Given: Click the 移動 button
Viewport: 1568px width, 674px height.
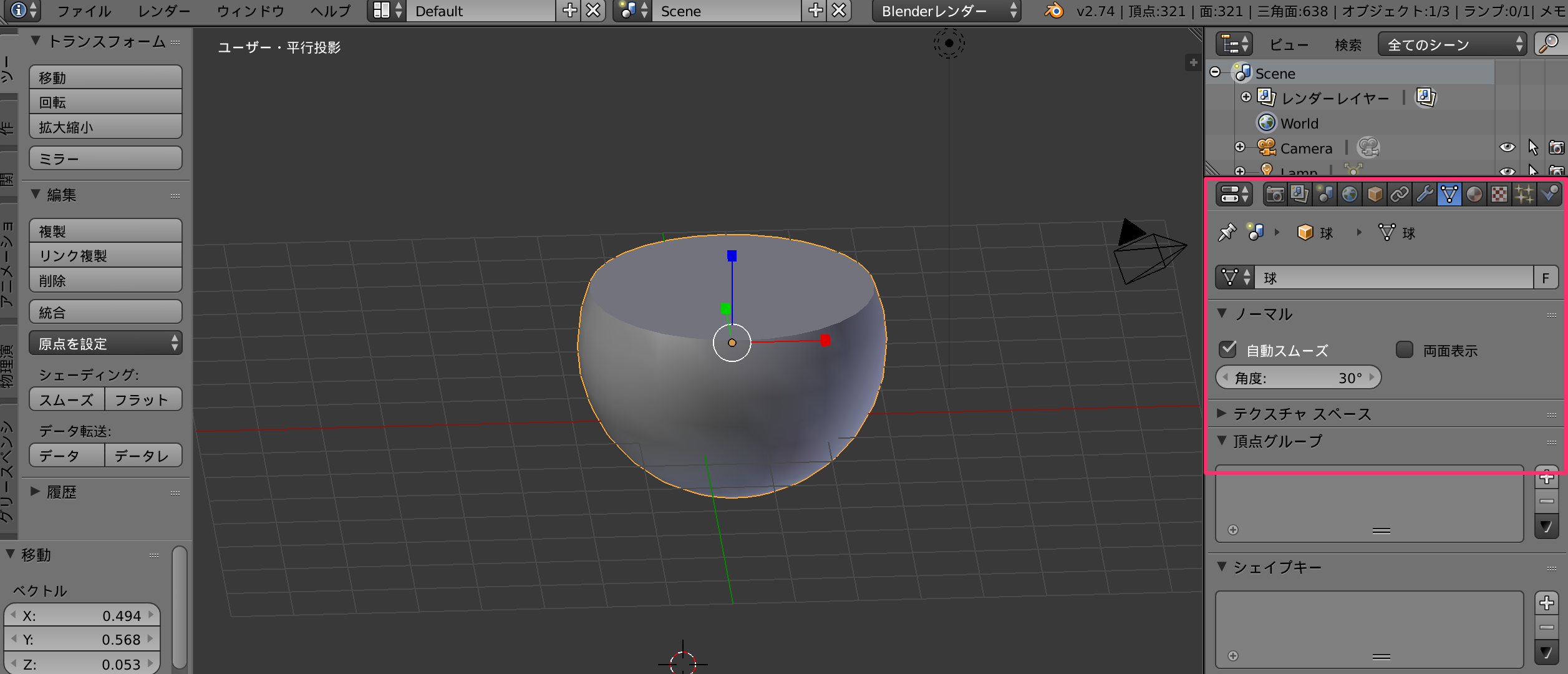Looking at the screenshot, I should pos(106,77).
